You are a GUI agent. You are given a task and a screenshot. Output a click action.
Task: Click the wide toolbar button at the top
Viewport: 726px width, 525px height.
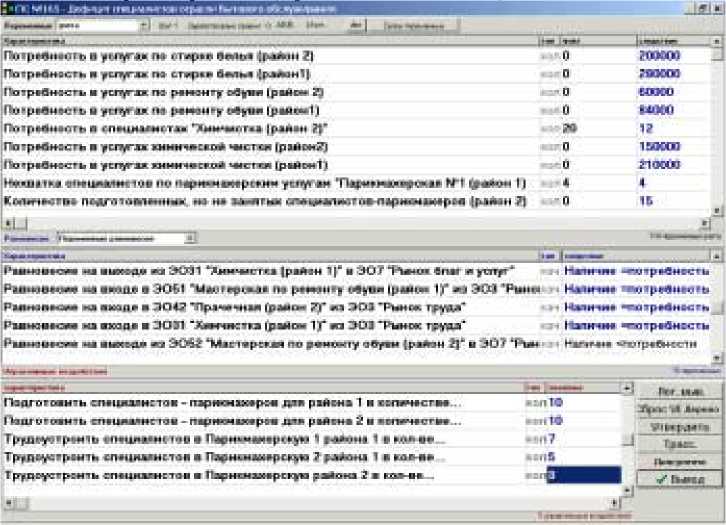coord(413,26)
